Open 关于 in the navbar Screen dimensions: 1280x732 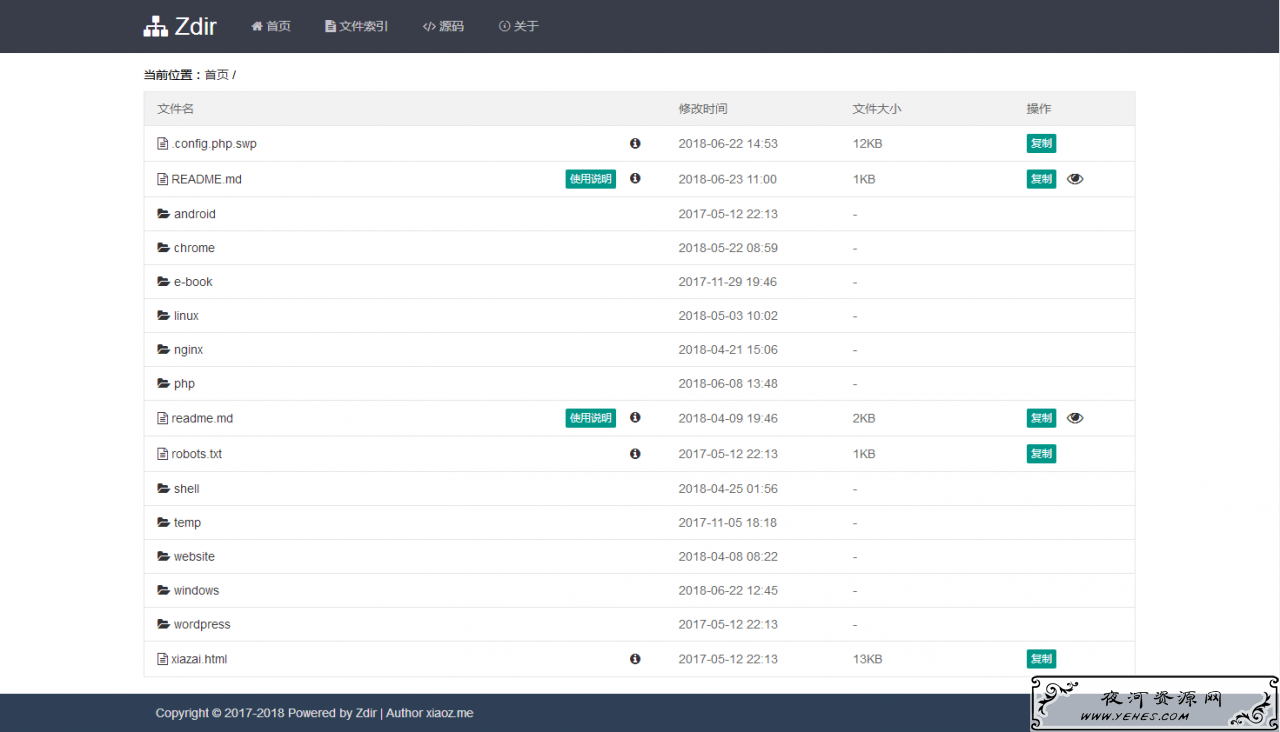pyautogui.click(x=518, y=26)
